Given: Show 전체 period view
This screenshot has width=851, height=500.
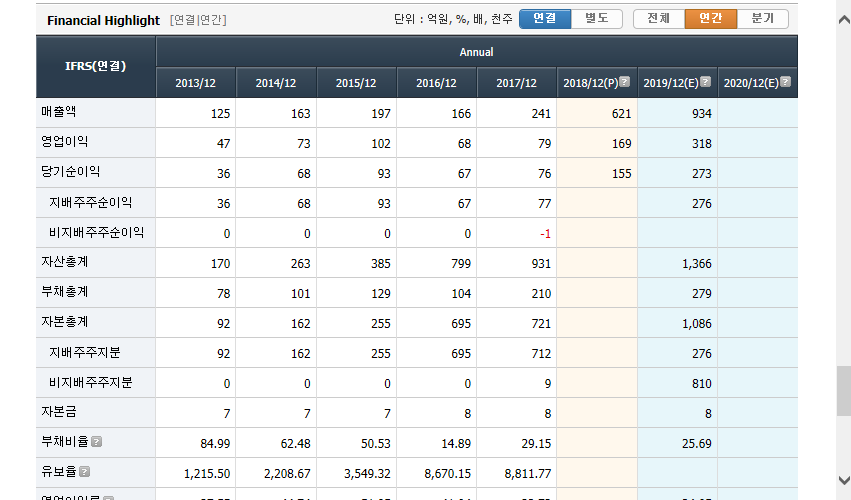Looking at the screenshot, I should tap(659, 19).
